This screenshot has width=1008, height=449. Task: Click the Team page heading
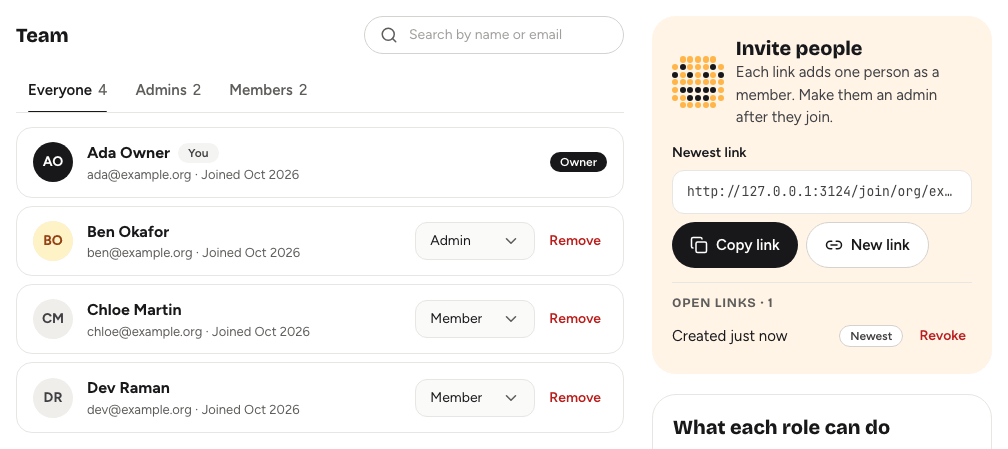coord(42,35)
